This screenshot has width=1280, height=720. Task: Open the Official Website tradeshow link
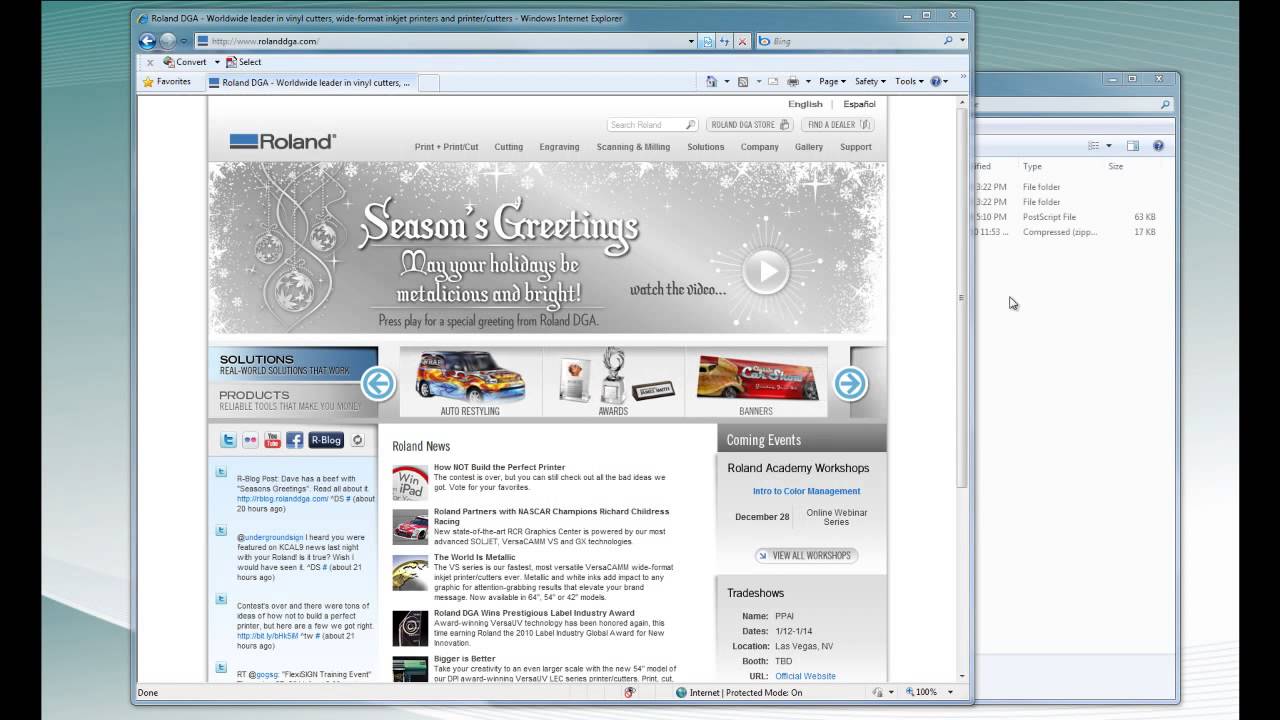[x=805, y=676]
